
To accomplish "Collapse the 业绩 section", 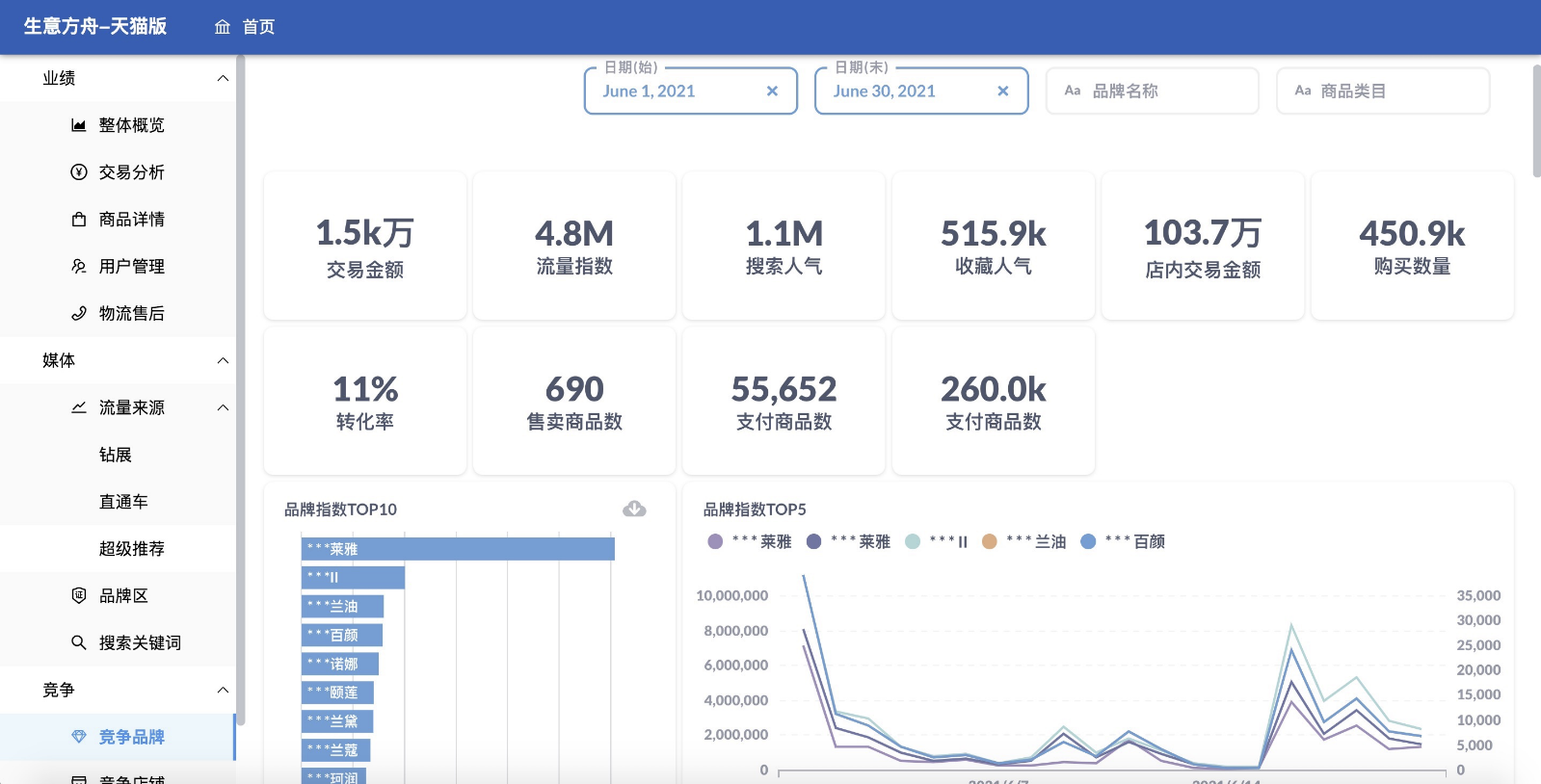I will [x=223, y=78].
